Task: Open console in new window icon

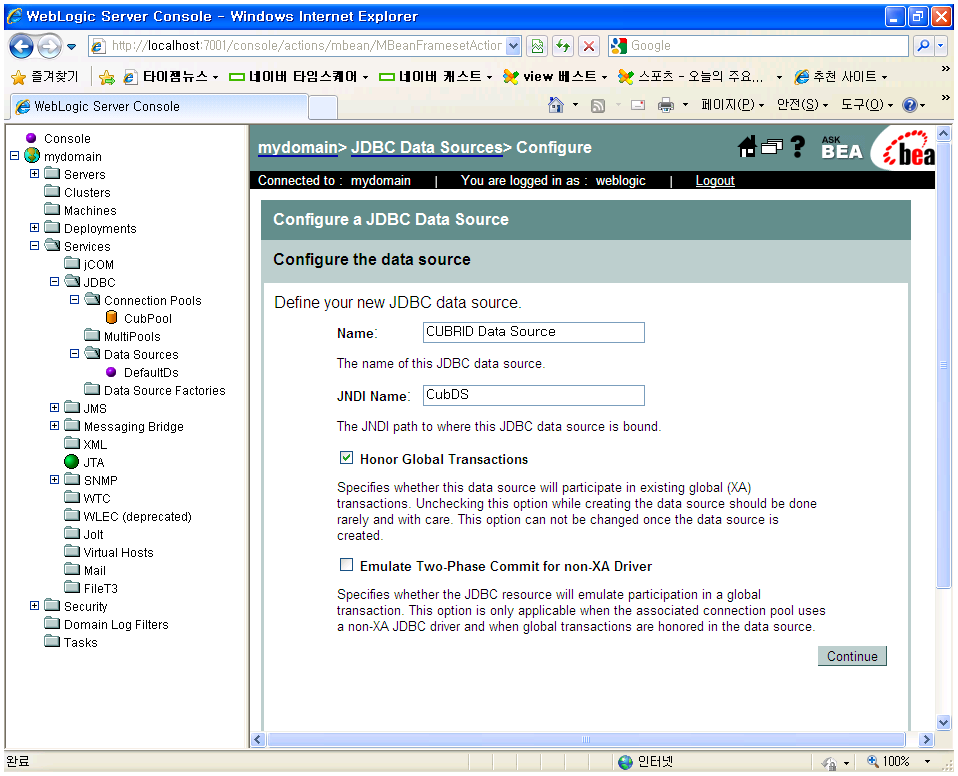Action: (772, 147)
